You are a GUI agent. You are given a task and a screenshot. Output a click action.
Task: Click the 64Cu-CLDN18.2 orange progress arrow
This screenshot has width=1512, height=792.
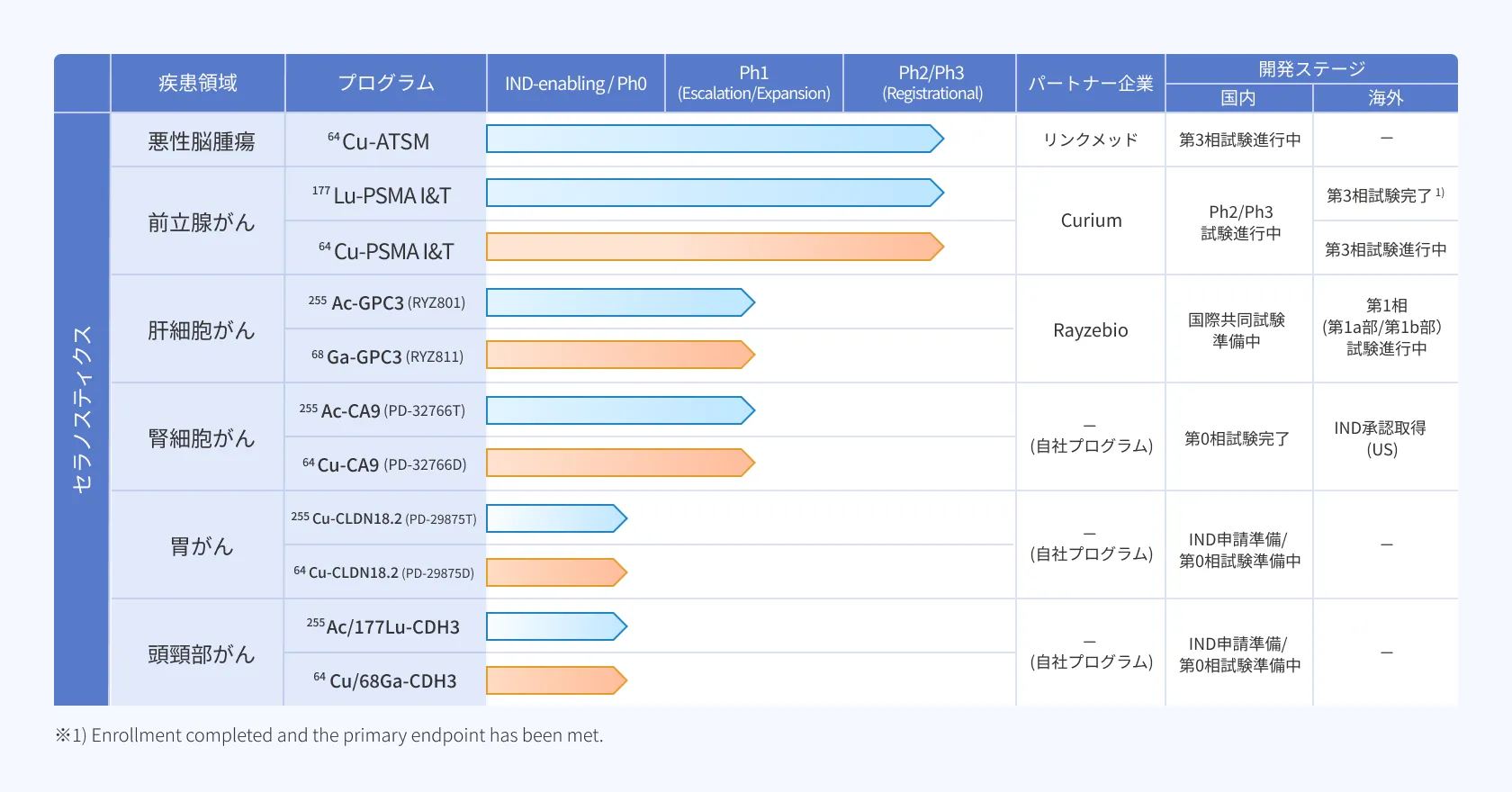click(555, 572)
